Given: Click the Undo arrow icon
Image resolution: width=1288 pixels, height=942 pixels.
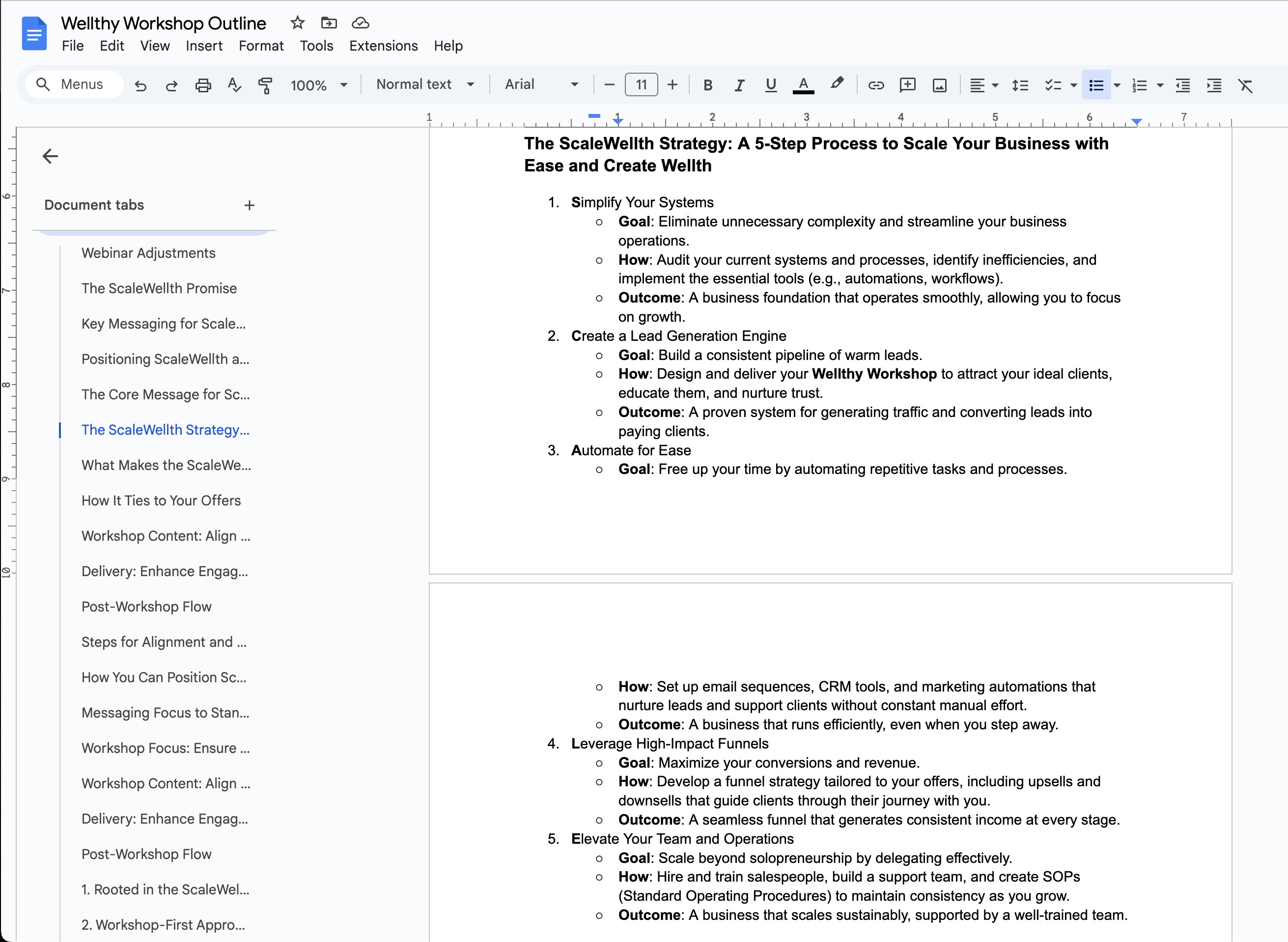Looking at the screenshot, I should coord(140,85).
